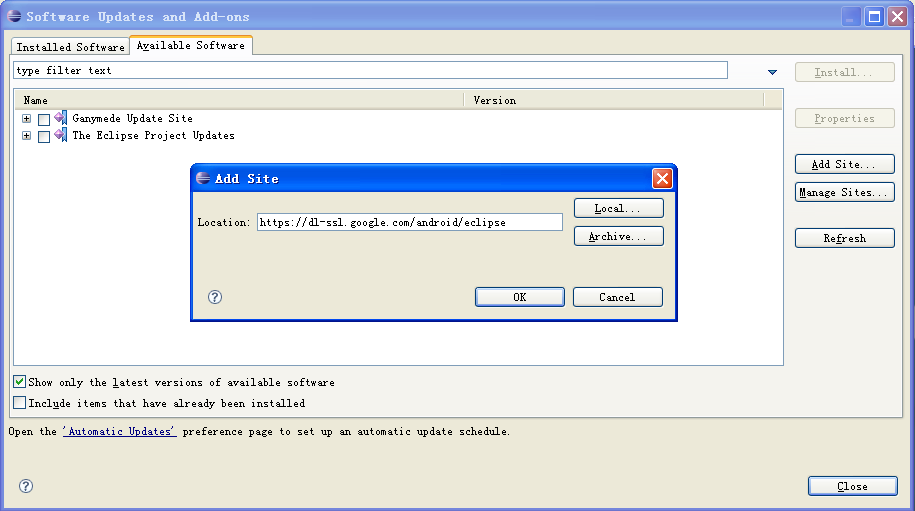Open help in Add Site dialog
The height and width of the screenshot is (511, 915).
(215, 297)
